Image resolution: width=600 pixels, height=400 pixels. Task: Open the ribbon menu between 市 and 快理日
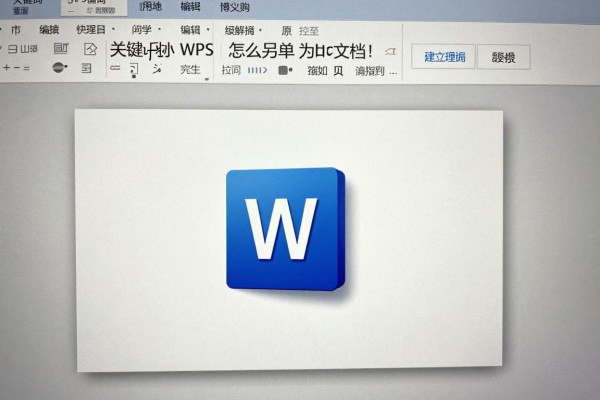coord(49,29)
